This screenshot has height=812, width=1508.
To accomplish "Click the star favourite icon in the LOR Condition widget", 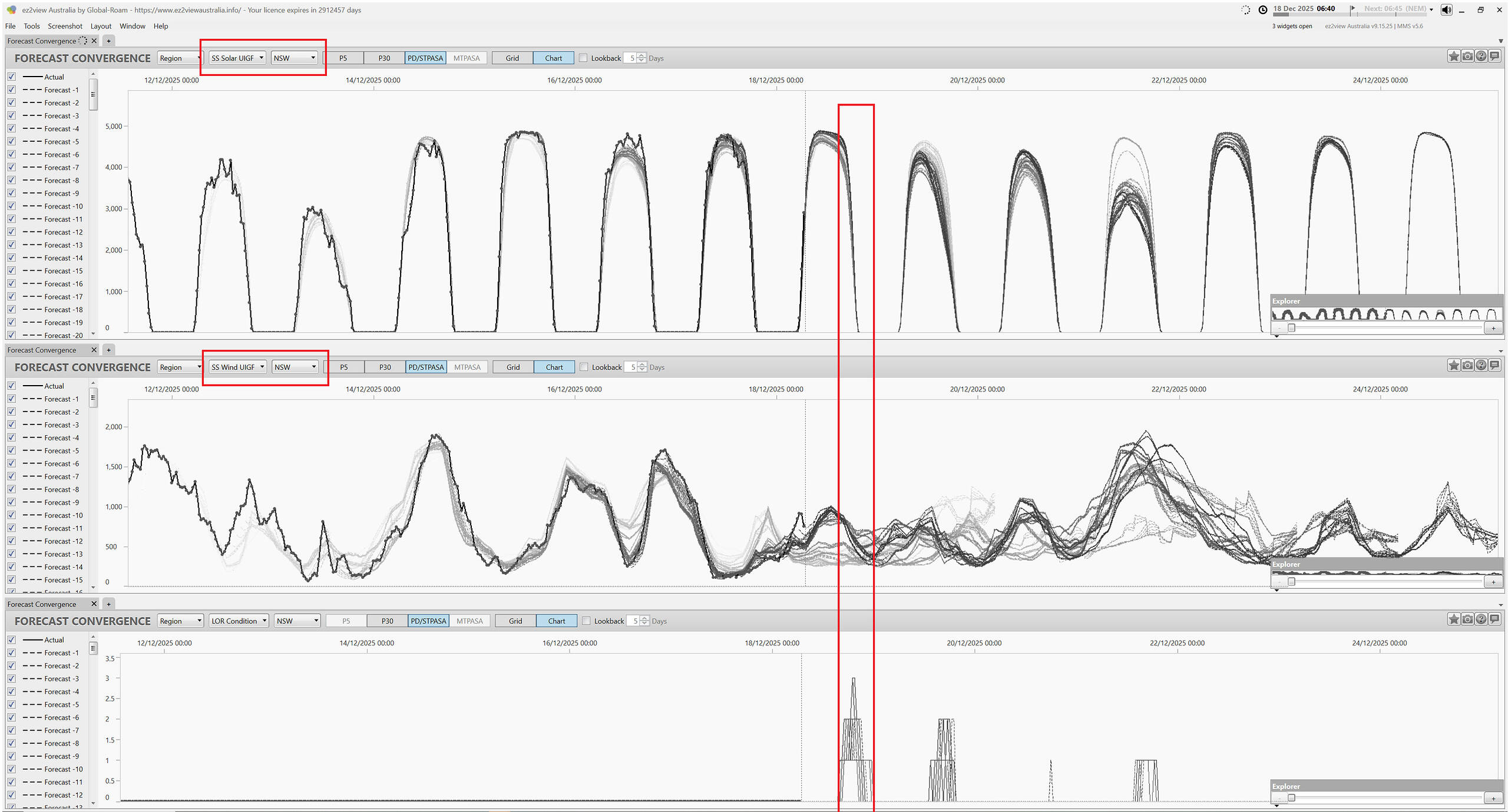I will [x=1453, y=619].
